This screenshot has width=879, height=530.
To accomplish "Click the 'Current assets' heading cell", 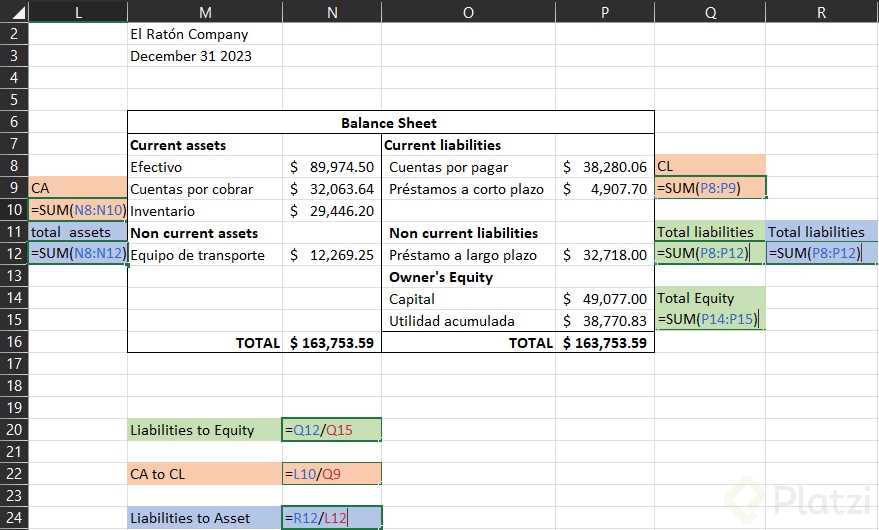I will [205, 145].
